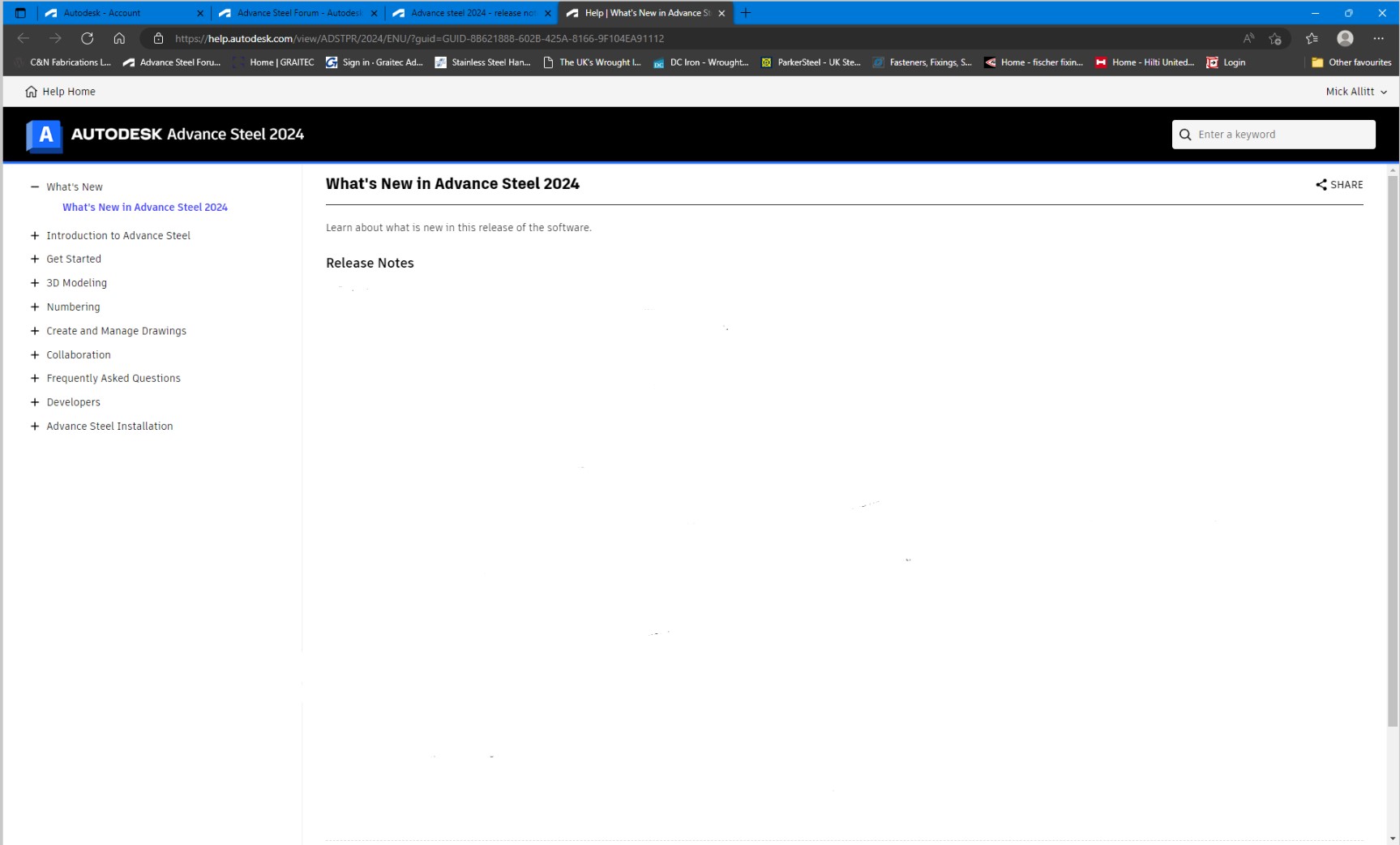Screen dimensions: 1400x845
Task: Click the Collaboration tree label
Action: point(79,354)
